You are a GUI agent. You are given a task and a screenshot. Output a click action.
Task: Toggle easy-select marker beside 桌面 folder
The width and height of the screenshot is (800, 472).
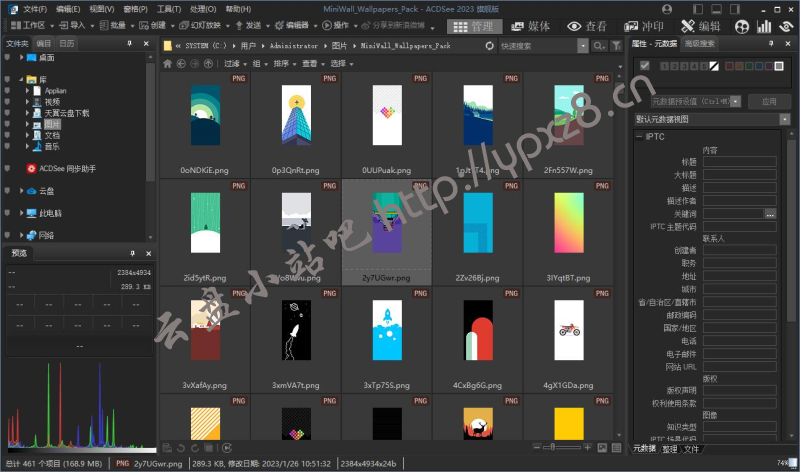pyautogui.click(x=7, y=58)
